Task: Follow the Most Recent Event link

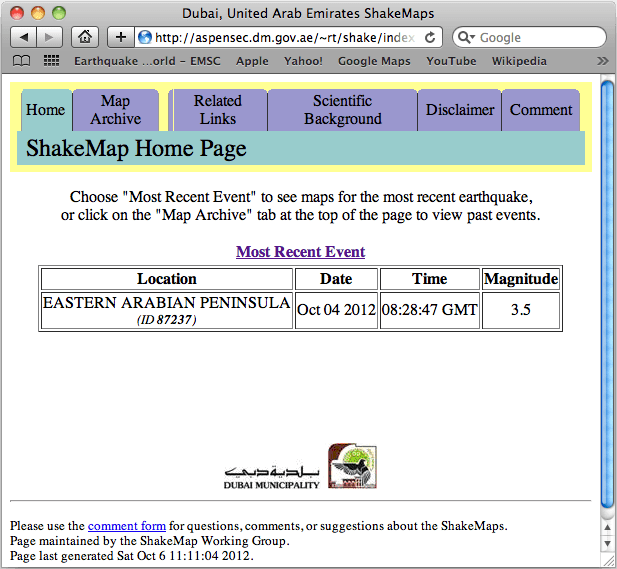Action: click(301, 251)
